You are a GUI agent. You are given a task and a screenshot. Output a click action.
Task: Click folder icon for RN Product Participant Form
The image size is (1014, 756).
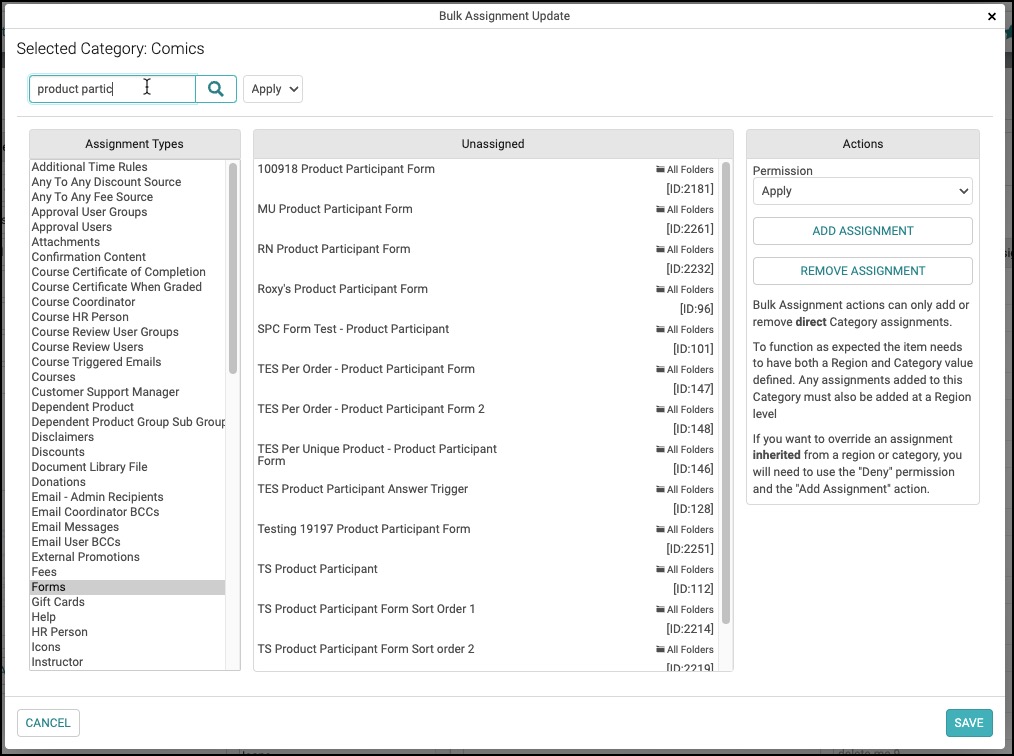tap(660, 250)
